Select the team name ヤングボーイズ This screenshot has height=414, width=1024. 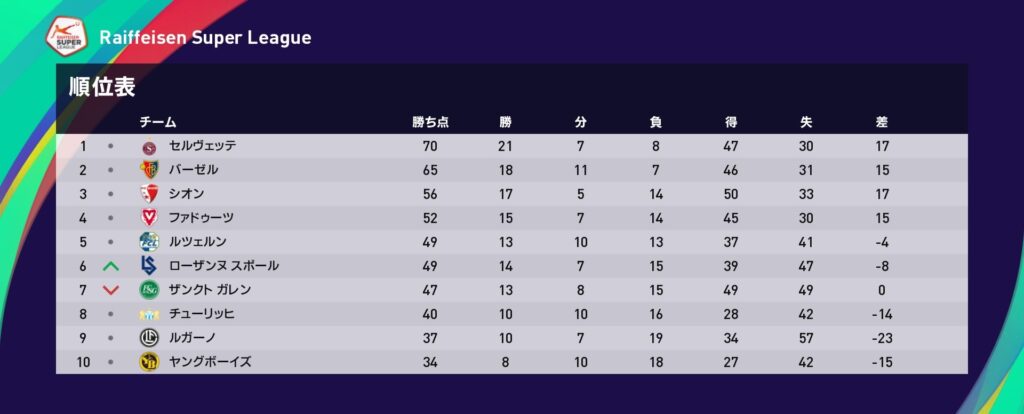210,362
